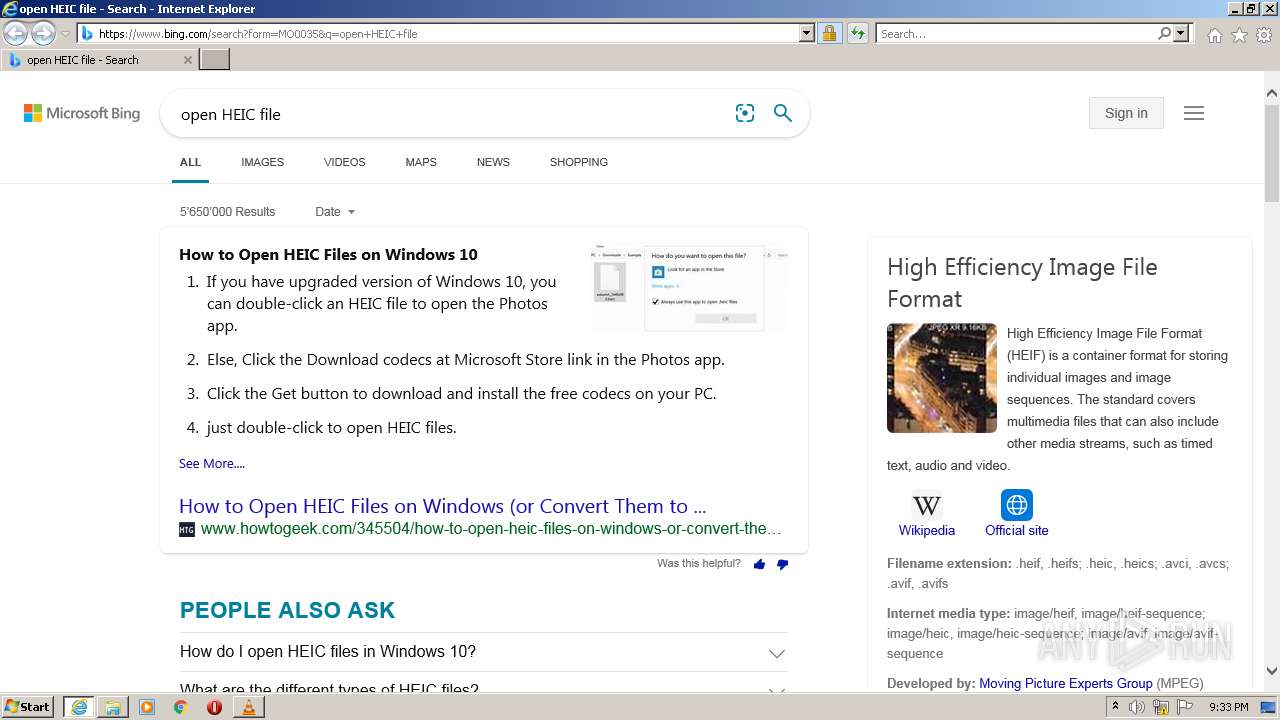Click the volume speaker tray icon

pyautogui.click(x=1137, y=707)
